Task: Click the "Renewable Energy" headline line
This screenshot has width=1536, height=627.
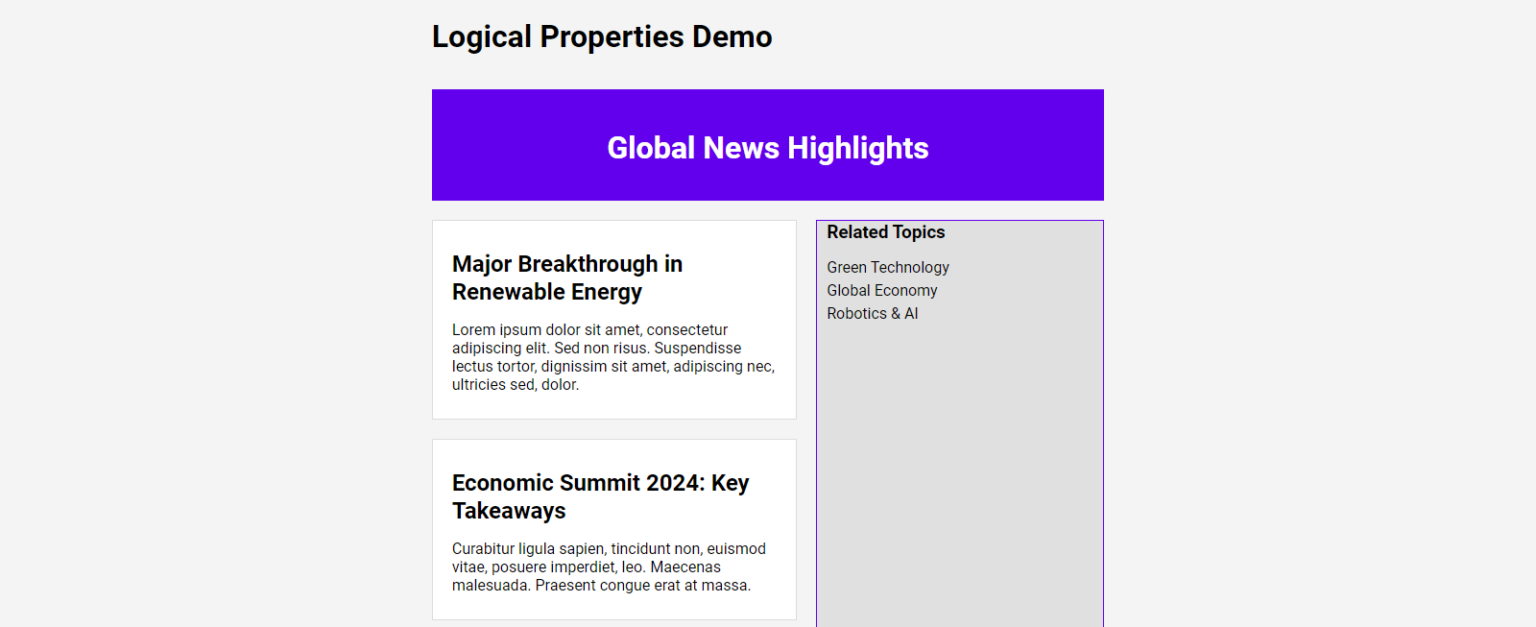Action: [x=546, y=292]
